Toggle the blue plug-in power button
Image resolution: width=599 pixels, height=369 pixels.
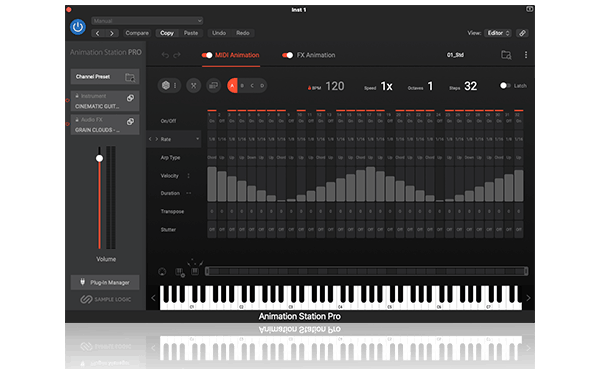point(78,27)
